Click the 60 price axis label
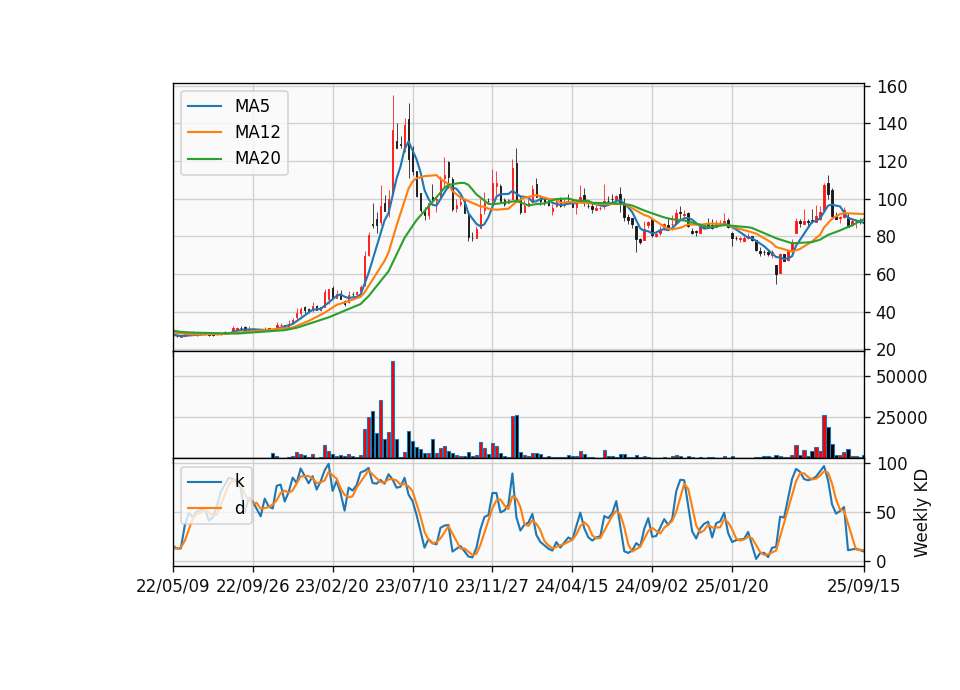The height and width of the screenshot is (690, 960). 887,275
